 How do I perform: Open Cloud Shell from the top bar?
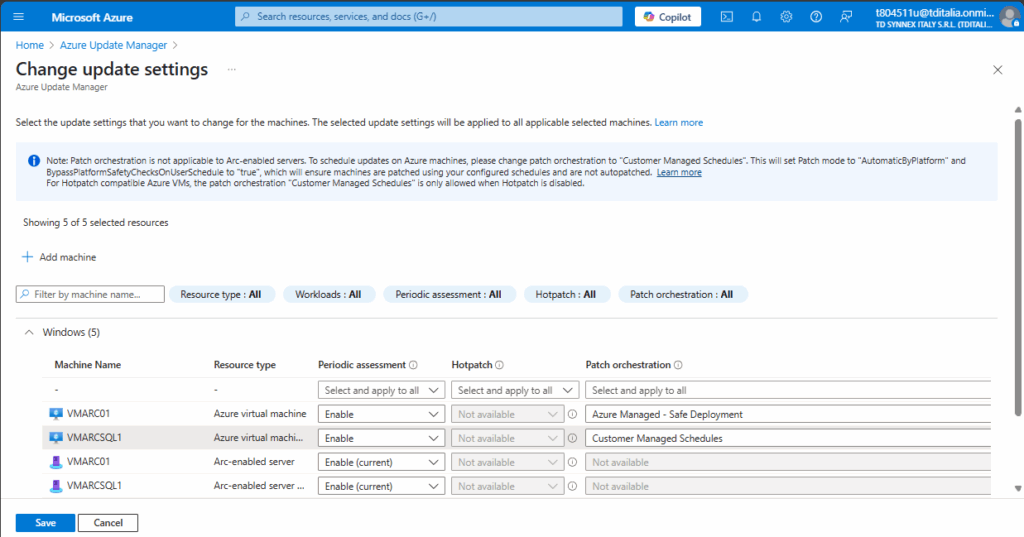[727, 17]
